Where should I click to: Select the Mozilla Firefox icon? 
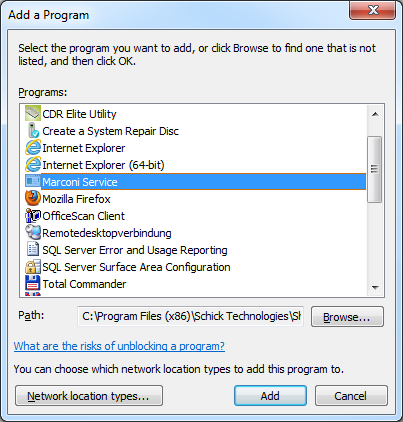(x=33, y=198)
